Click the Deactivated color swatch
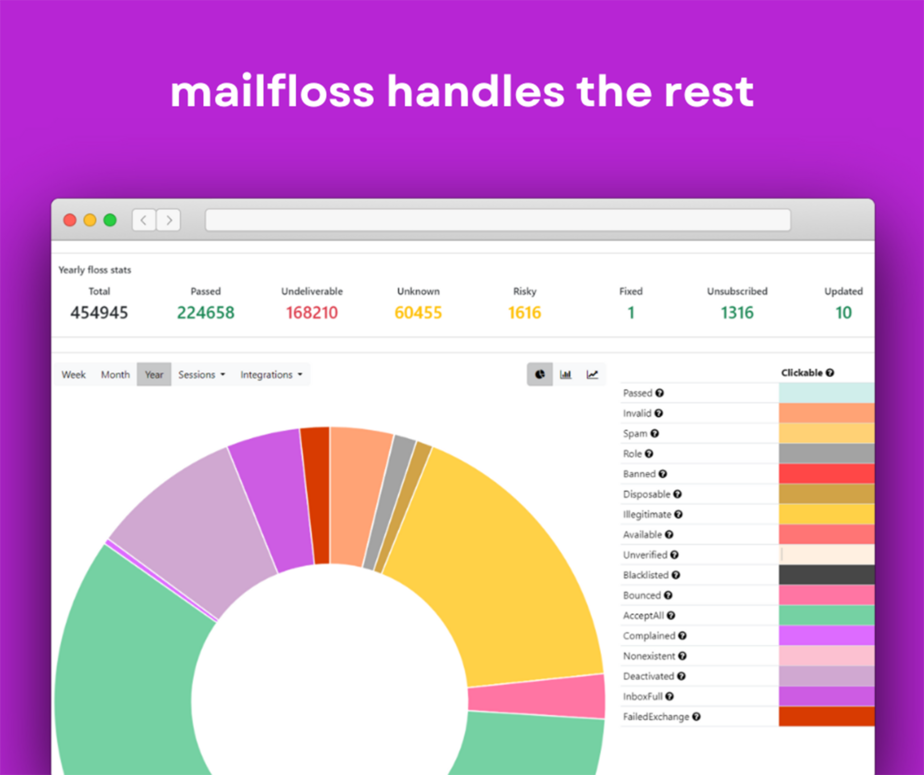The height and width of the screenshot is (775, 924). click(826, 676)
